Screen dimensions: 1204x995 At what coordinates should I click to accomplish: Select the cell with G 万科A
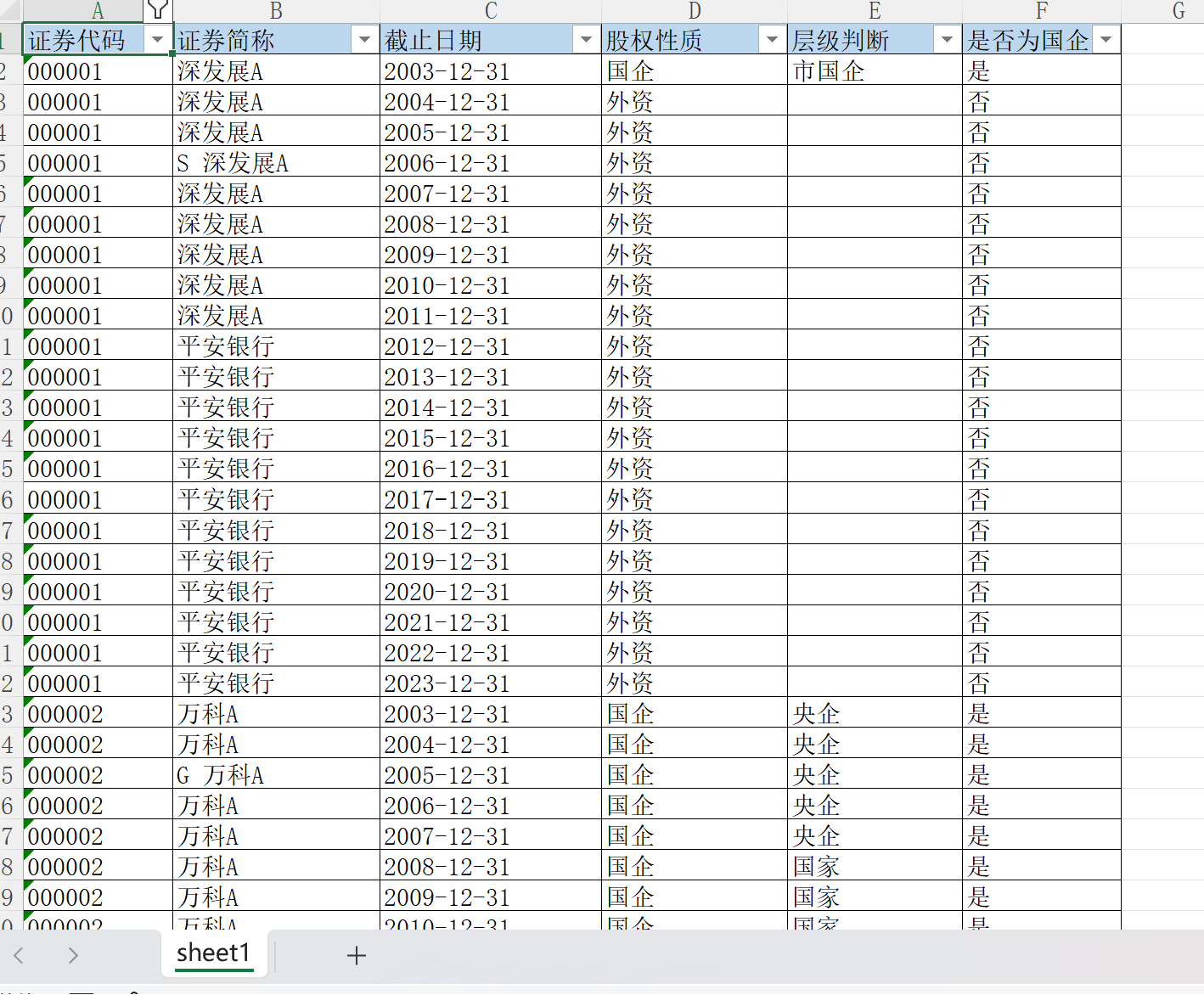pos(277,774)
